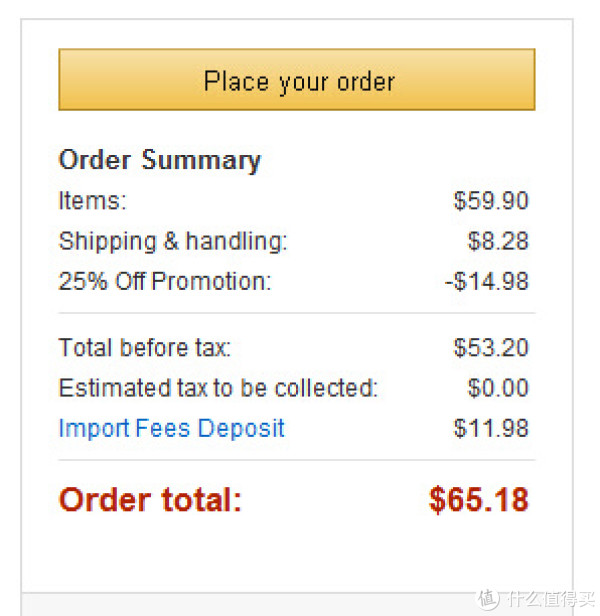Click the divider line above Total before tax

coord(297,314)
